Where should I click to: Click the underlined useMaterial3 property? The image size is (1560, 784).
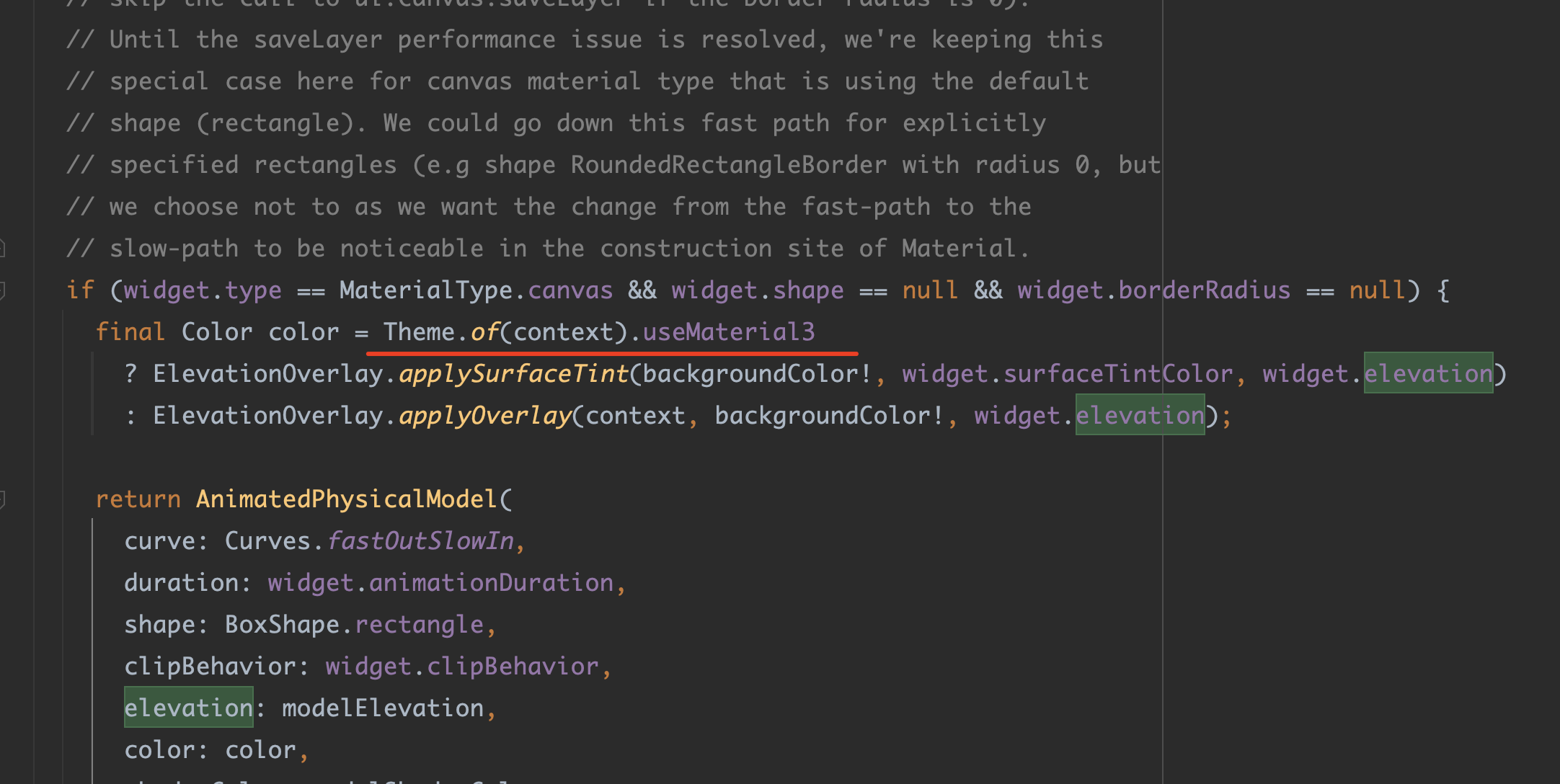[728, 332]
